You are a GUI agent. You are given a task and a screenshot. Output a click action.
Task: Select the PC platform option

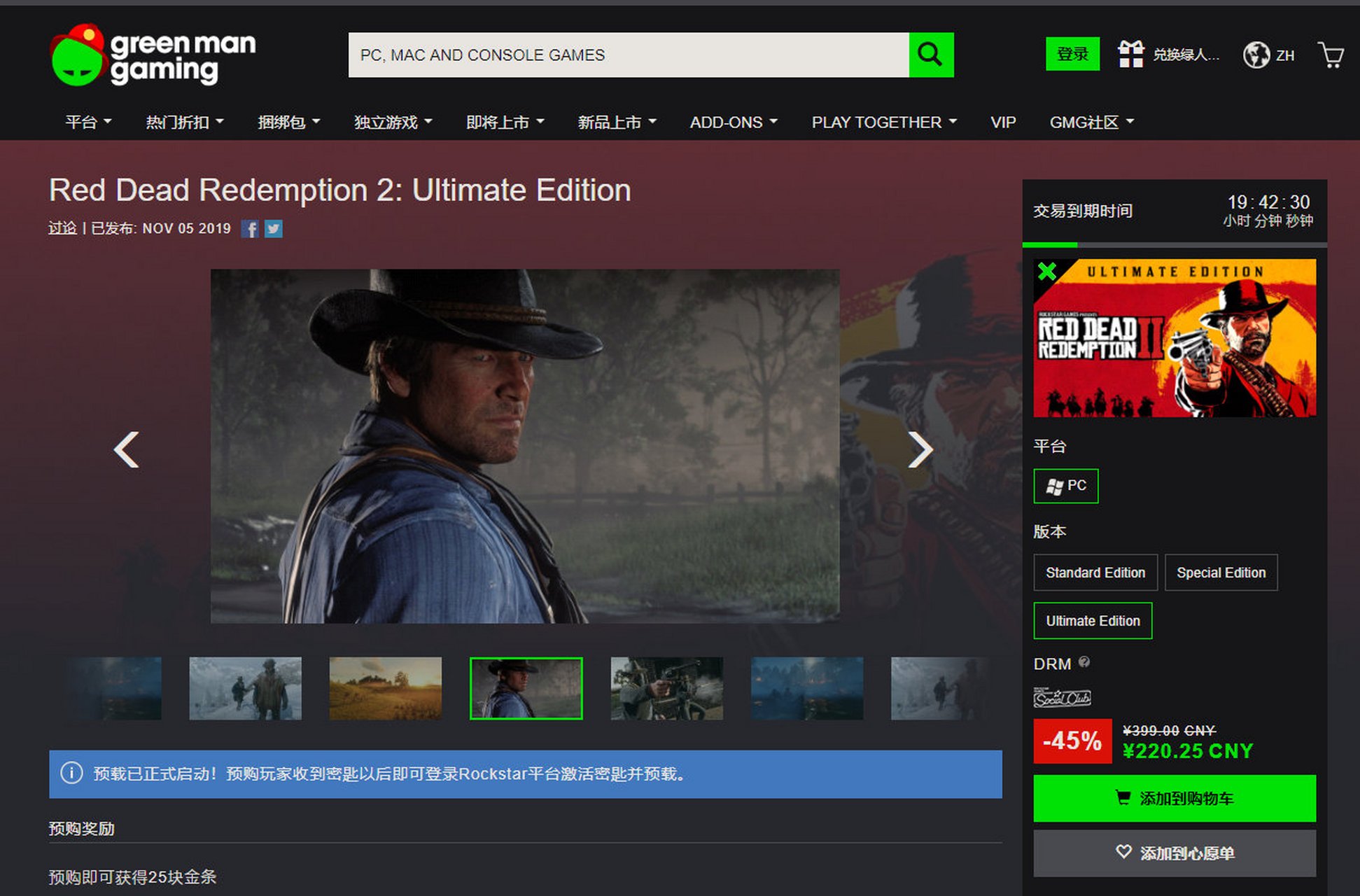[x=1065, y=486]
